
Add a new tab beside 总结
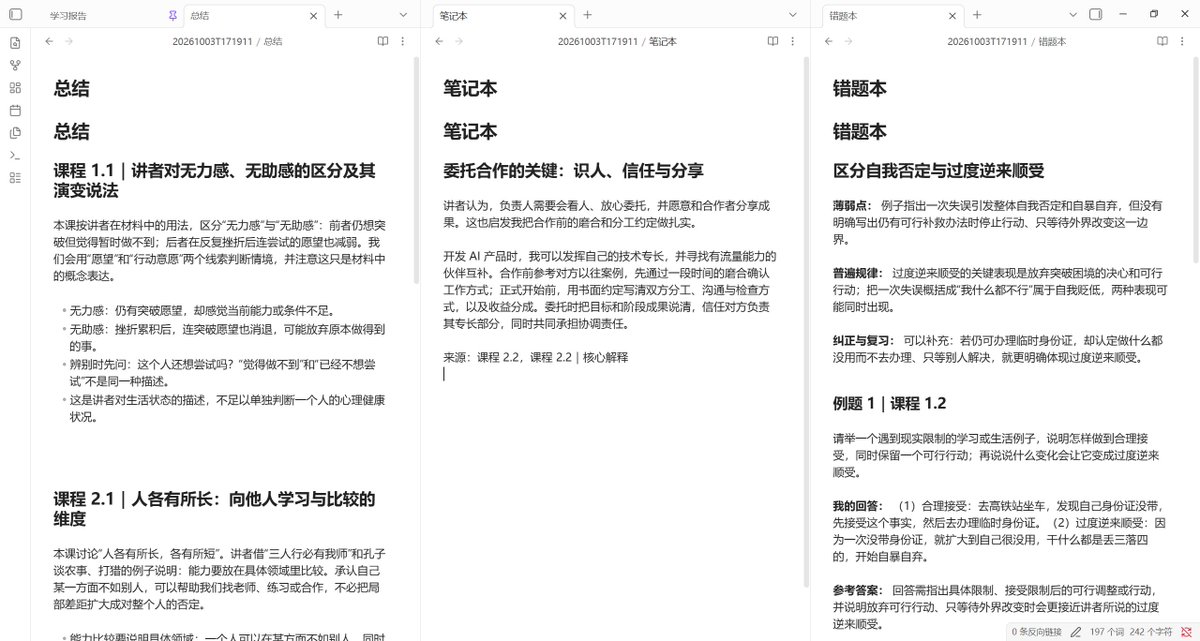[338, 15]
